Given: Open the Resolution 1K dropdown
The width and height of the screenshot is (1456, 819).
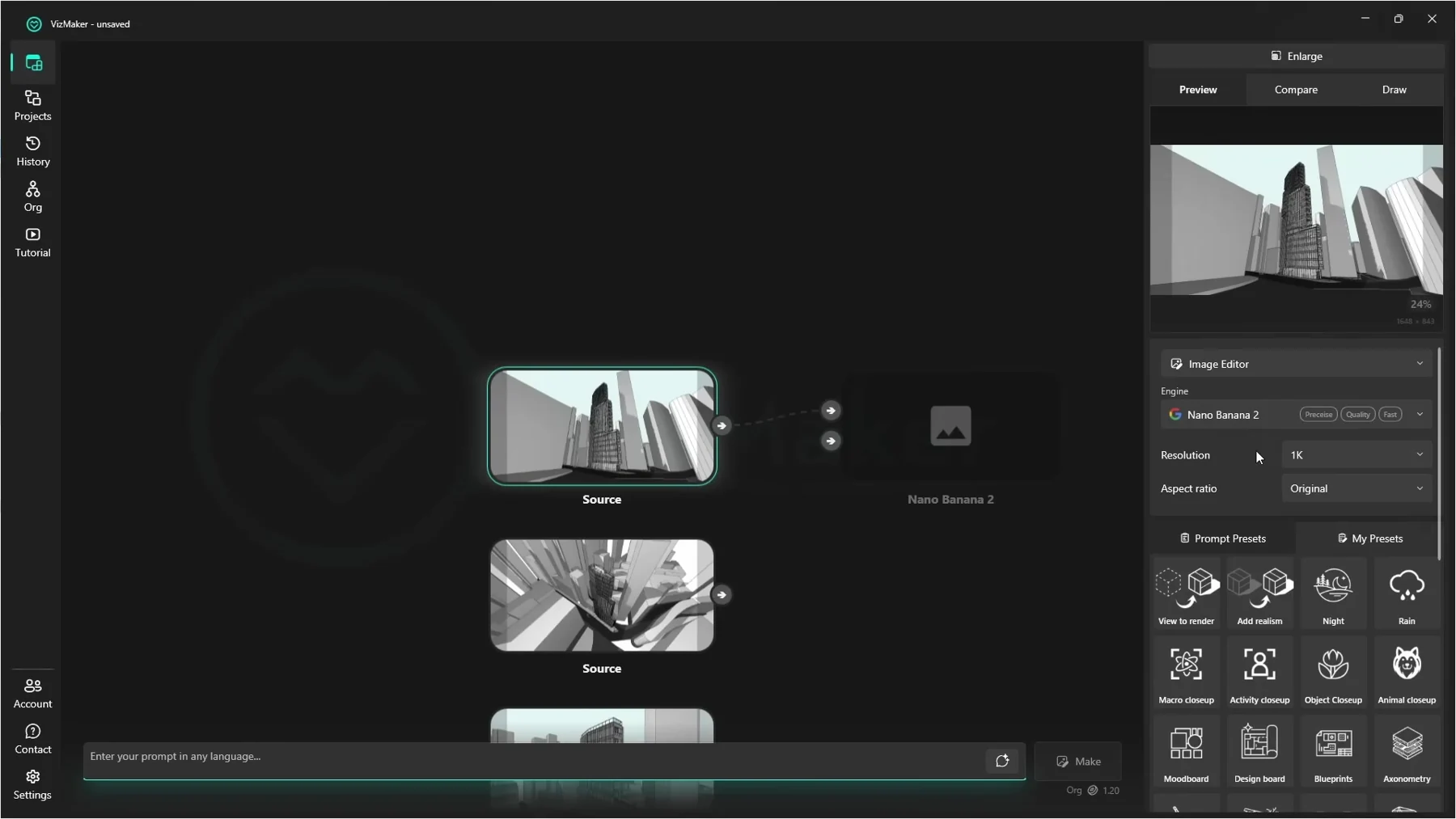Looking at the screenshot, I should click(1357, 455).
